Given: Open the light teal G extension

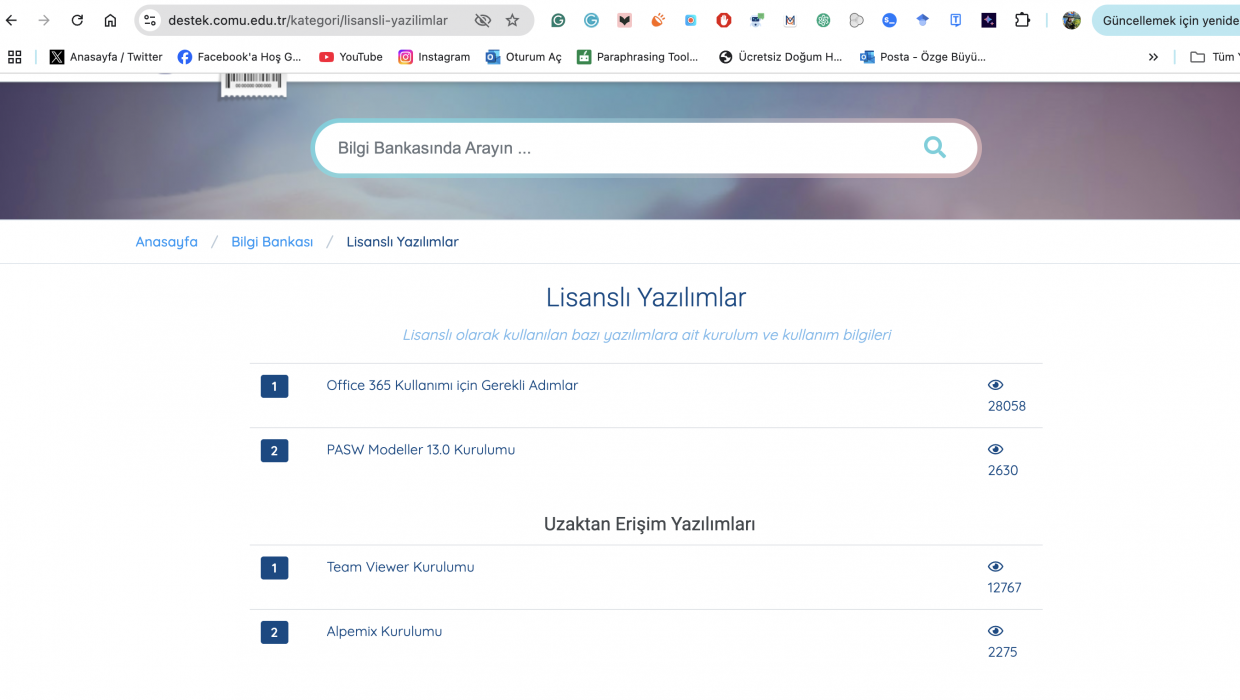Looking at the screenshot, I should pyautogui.click(x=591, y=20).
